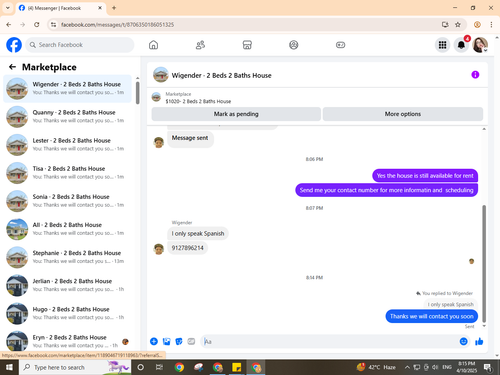Select the 'Message sent' bubble
This screenshot has width=500, height=375.
pos(190,138)
